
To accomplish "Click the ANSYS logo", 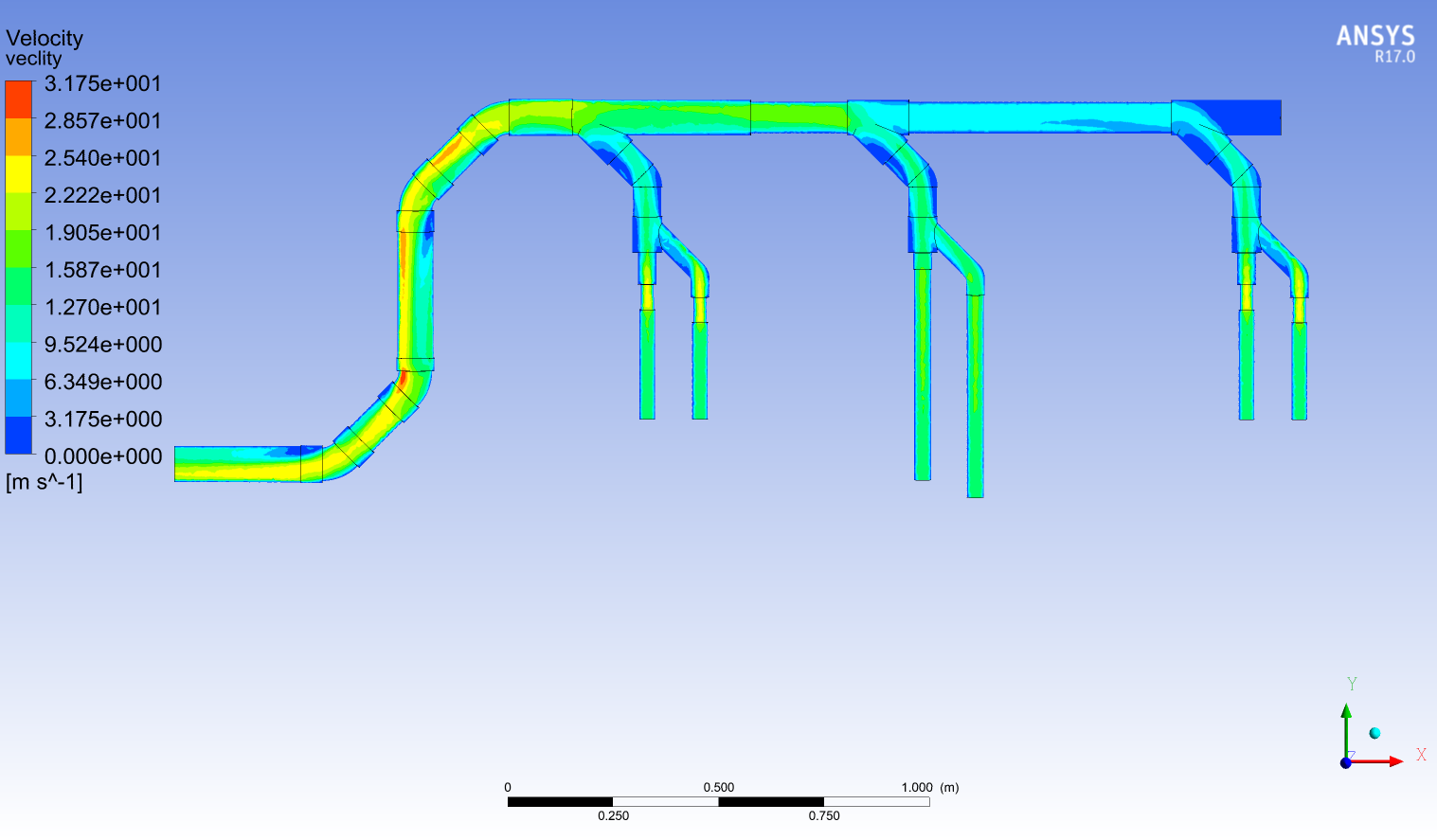I will coord(1374,36).
